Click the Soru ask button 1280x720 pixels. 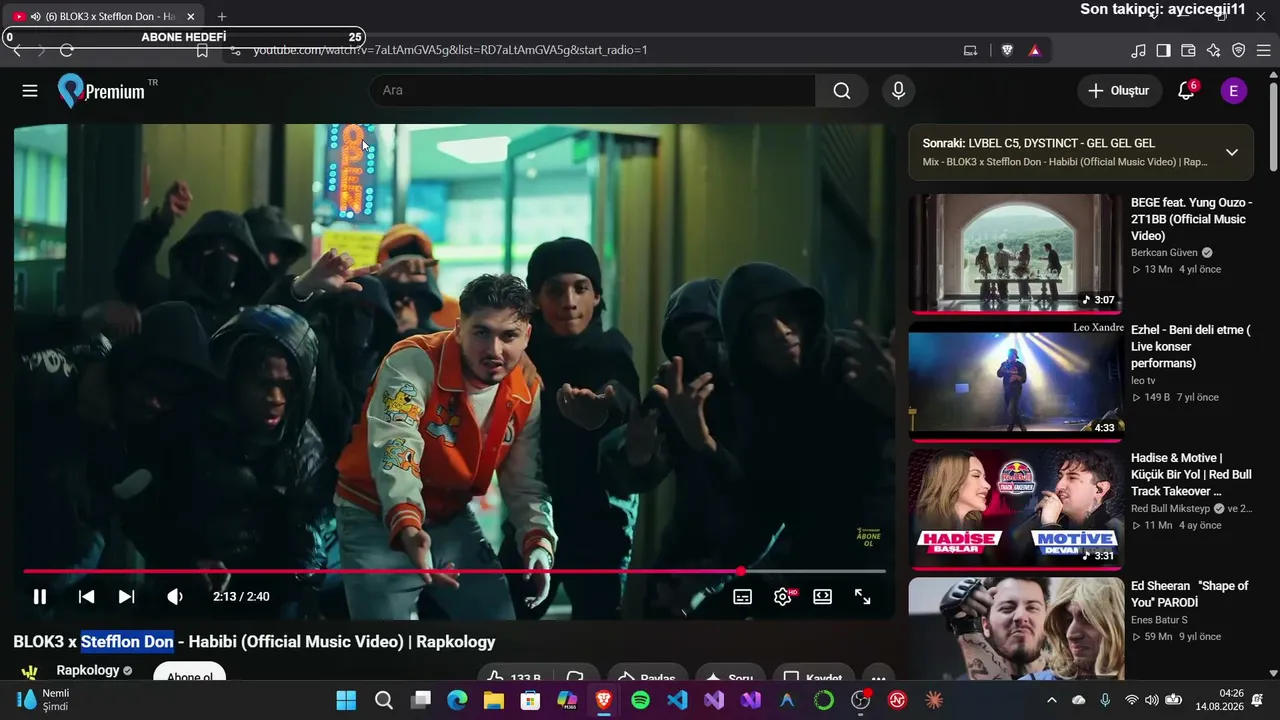point(730,672)
